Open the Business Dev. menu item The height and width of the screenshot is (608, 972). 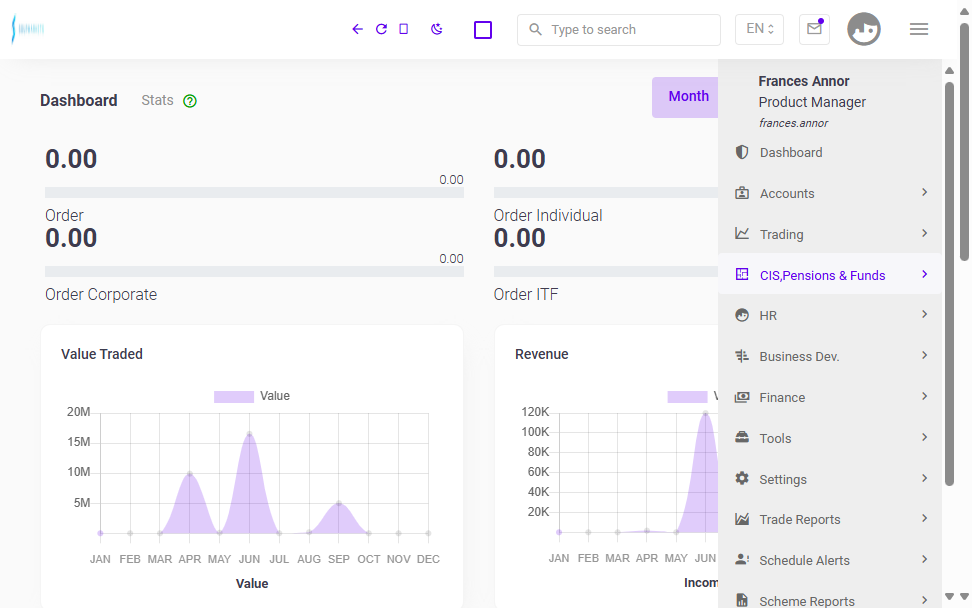coord(830,356)
